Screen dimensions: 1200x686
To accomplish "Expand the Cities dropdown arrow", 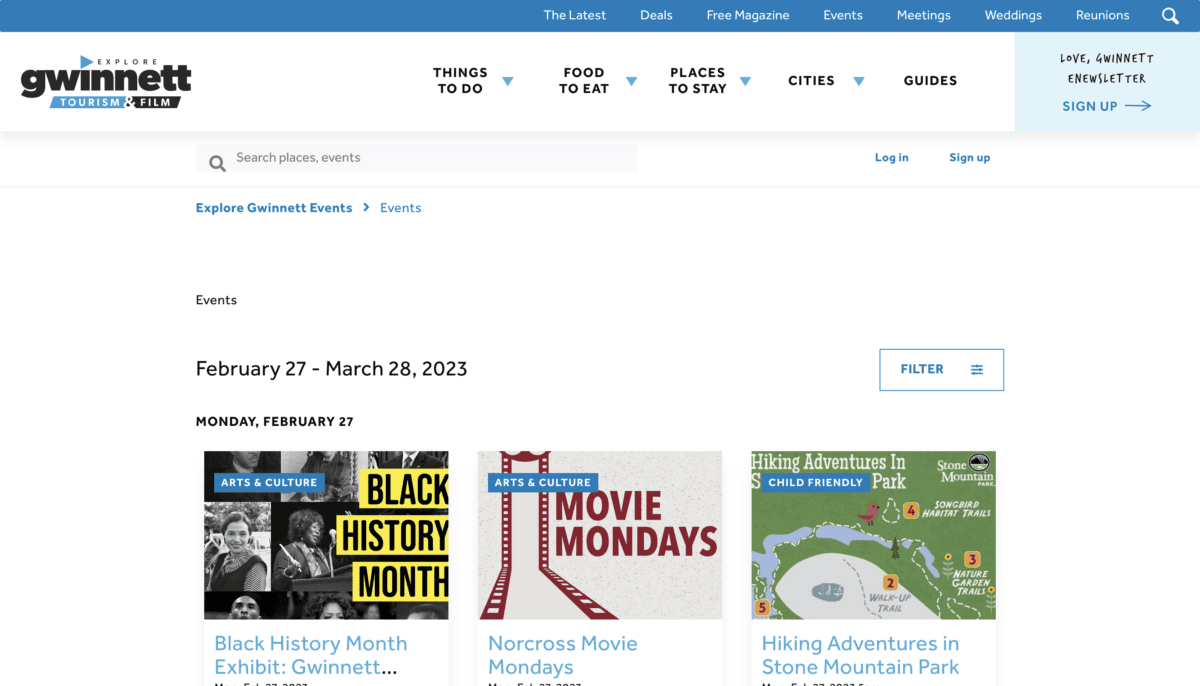I will point(858,82).
